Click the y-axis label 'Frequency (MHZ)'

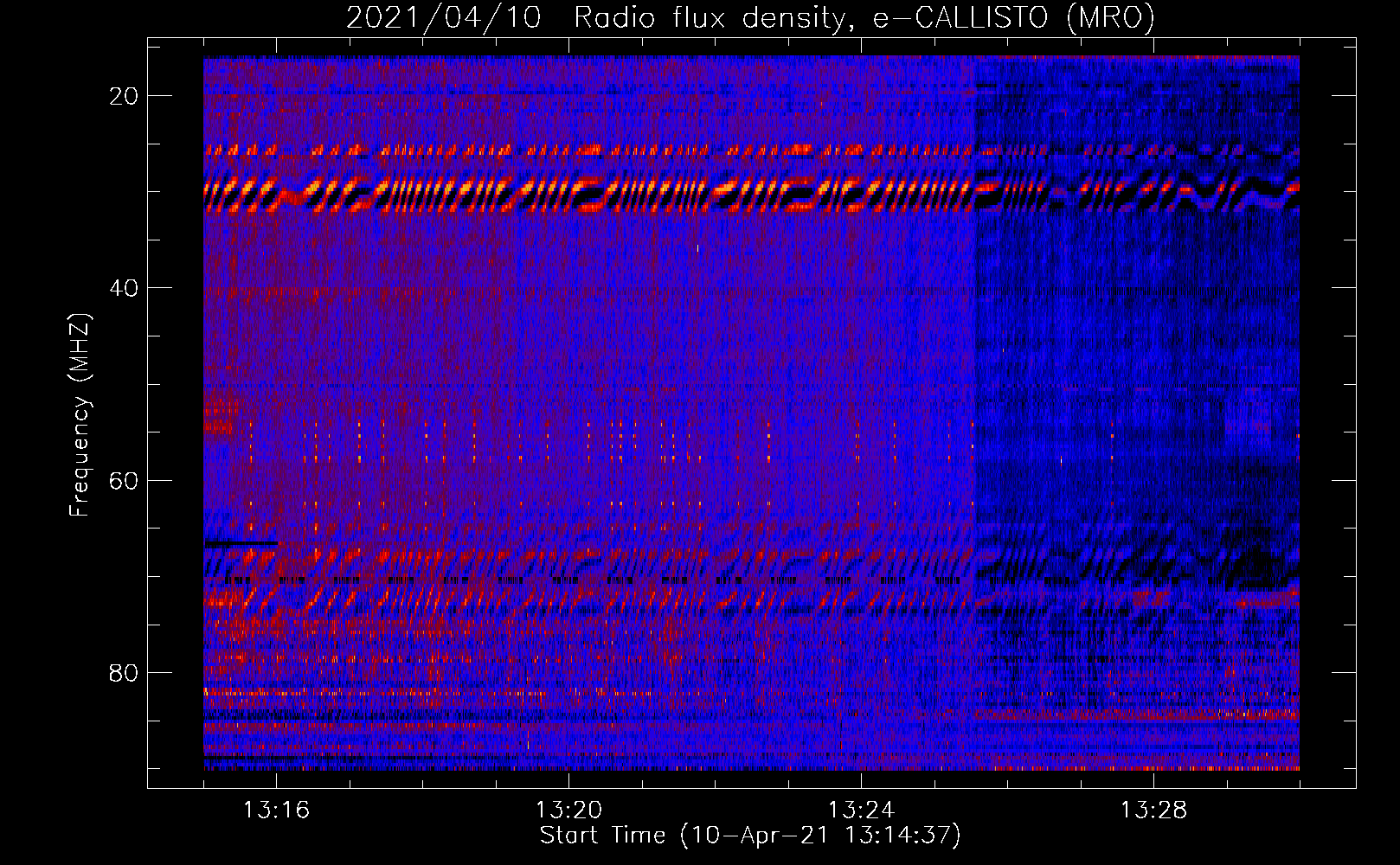click(x=80, y=415)
